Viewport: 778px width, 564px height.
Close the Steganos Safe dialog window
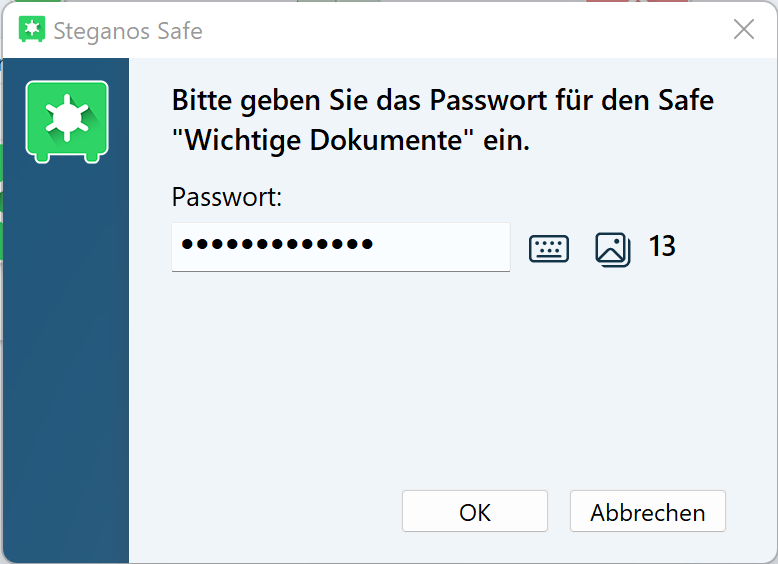pos(743,30)
